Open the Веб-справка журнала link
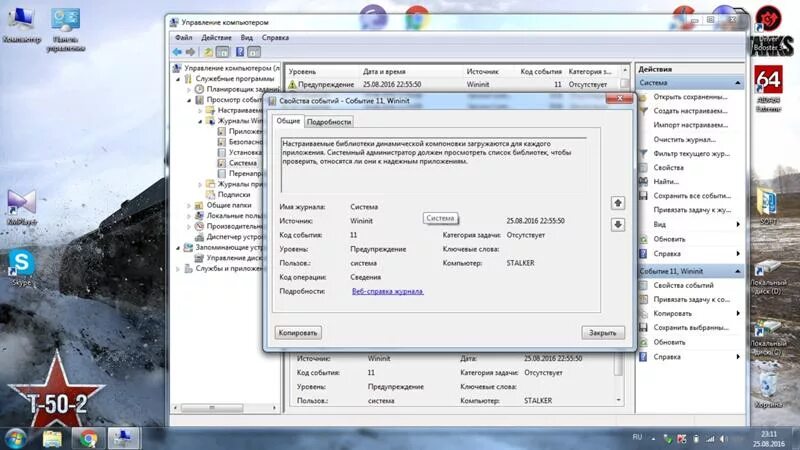 [x=387, y=291]
